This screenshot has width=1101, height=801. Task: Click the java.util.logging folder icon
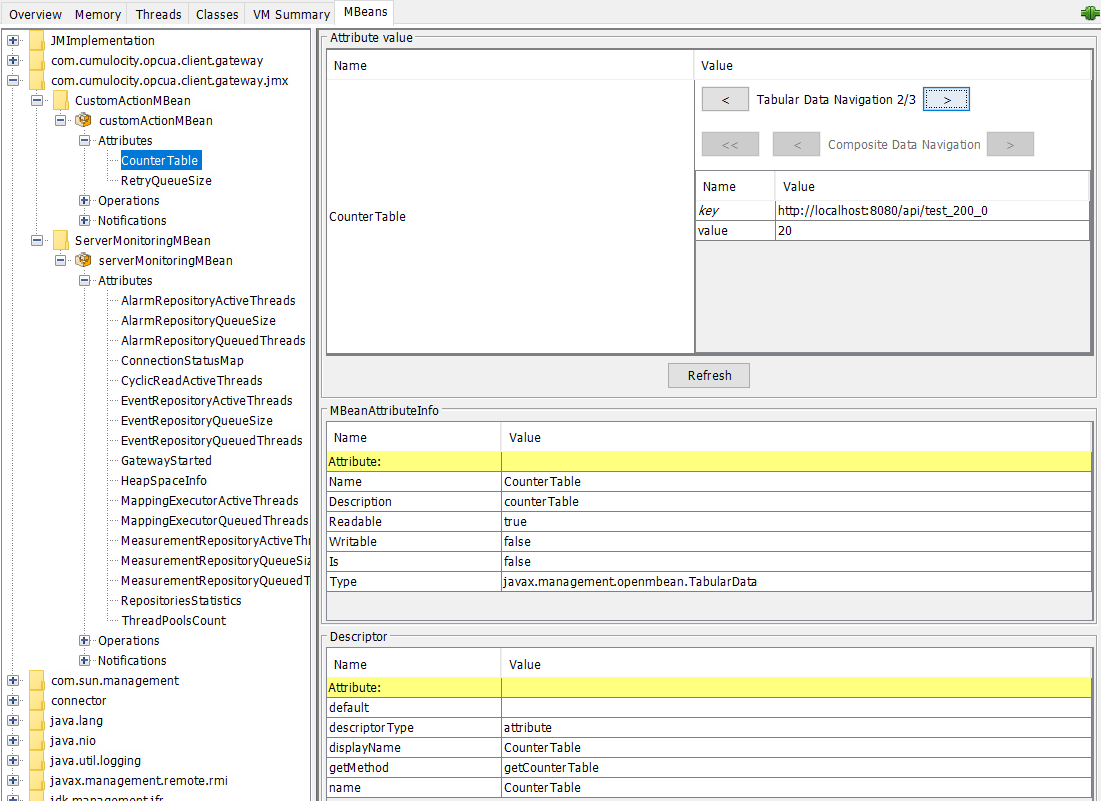point(36,760)
